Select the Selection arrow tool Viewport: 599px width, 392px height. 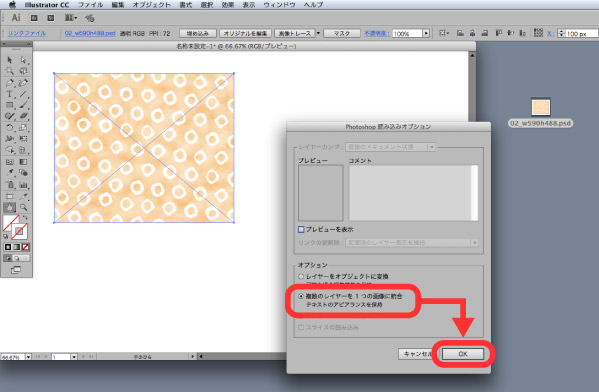coord(10,60)
